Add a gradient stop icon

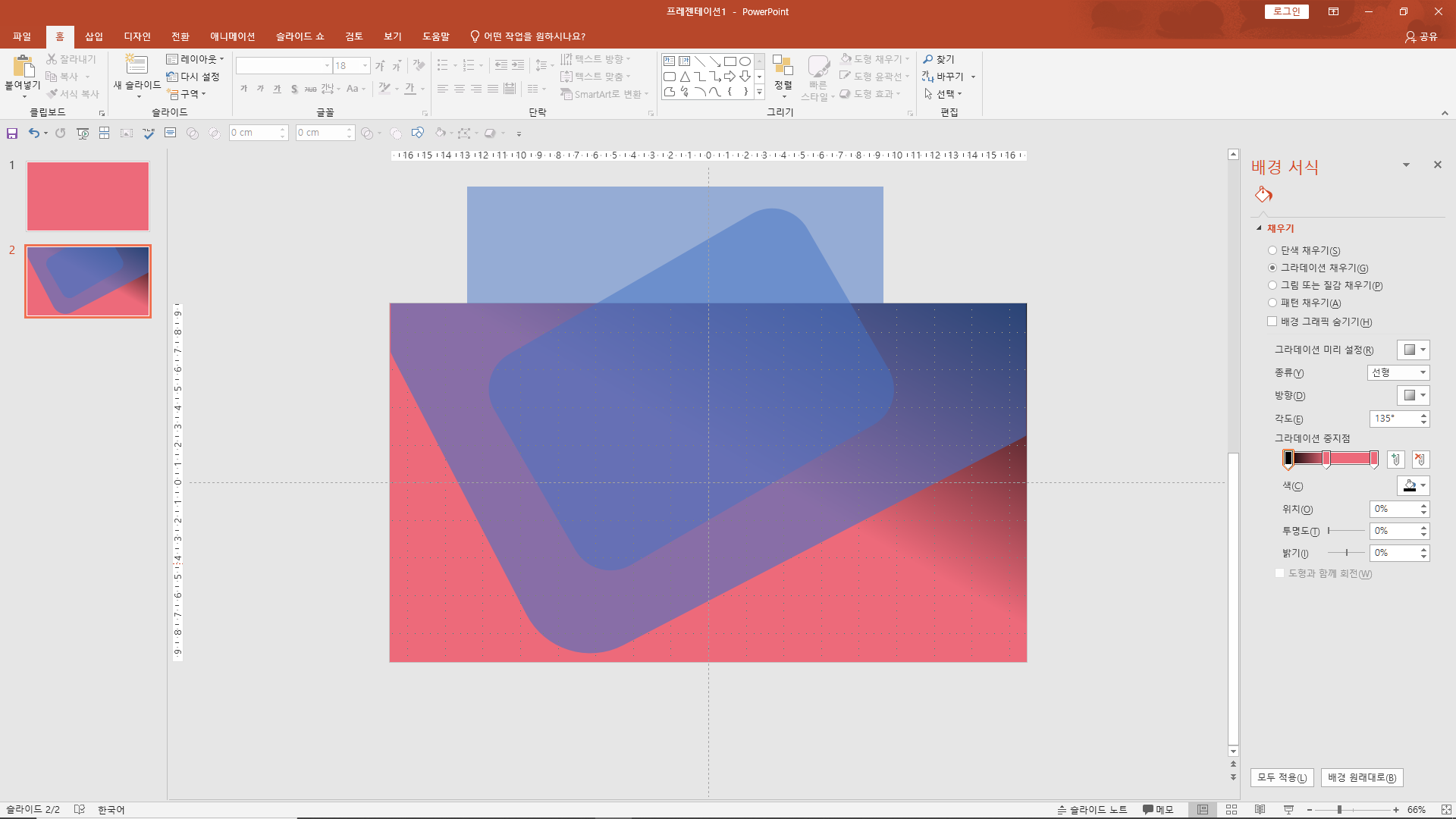coord(1395,459)
